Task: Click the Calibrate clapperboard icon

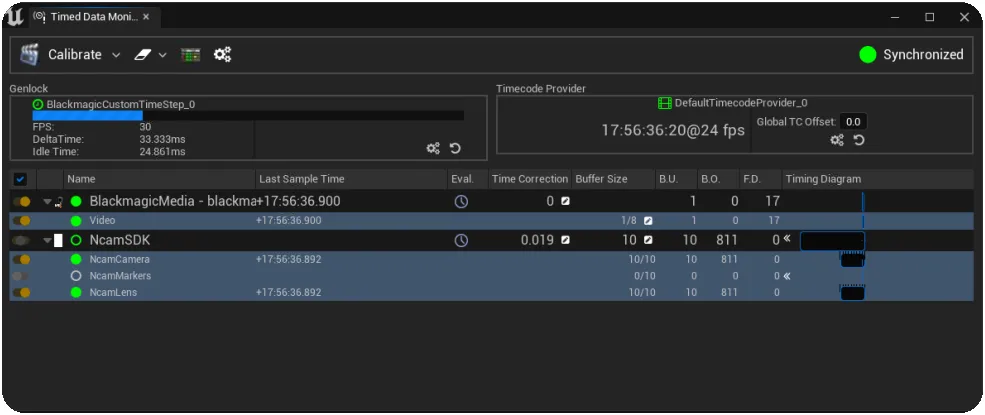Action: click(x=29, y=55)
